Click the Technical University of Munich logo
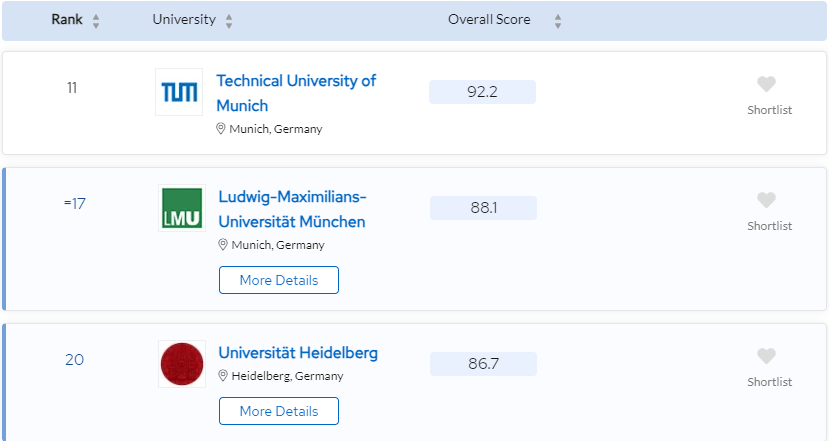The width and height of the screenshot is (829, 441). [x=179, y=92]
